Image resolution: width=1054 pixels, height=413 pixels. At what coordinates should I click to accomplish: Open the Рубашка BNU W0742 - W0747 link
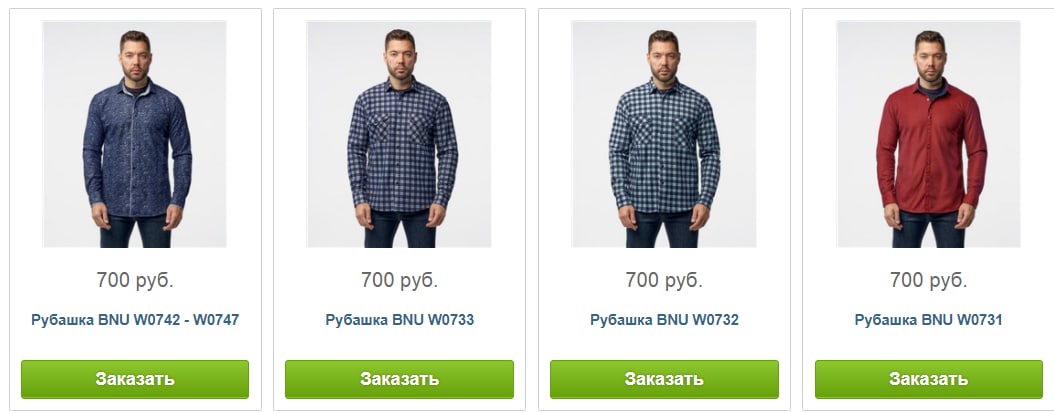(x=135, y=320)
